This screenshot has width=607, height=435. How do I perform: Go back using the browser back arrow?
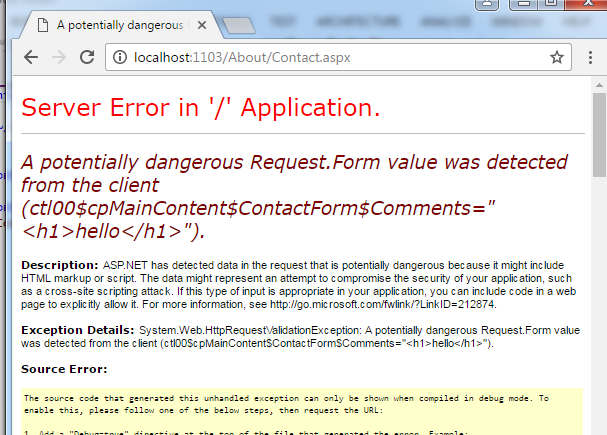click(x=31, y=57)
